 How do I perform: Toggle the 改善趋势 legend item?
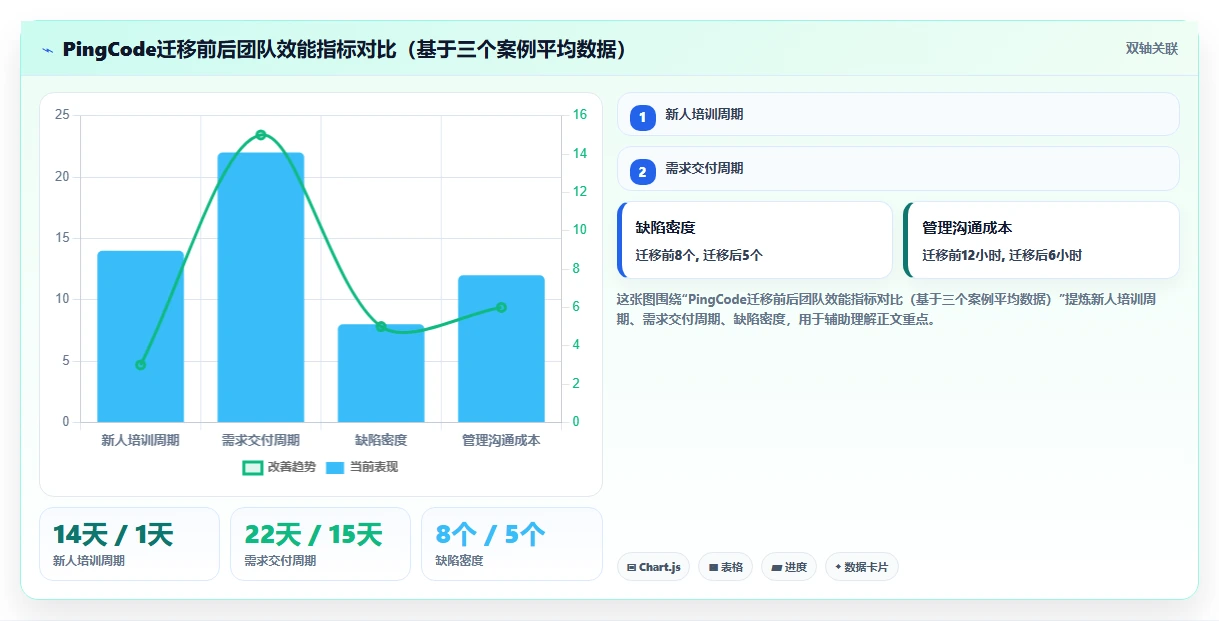tap(279, 467)
